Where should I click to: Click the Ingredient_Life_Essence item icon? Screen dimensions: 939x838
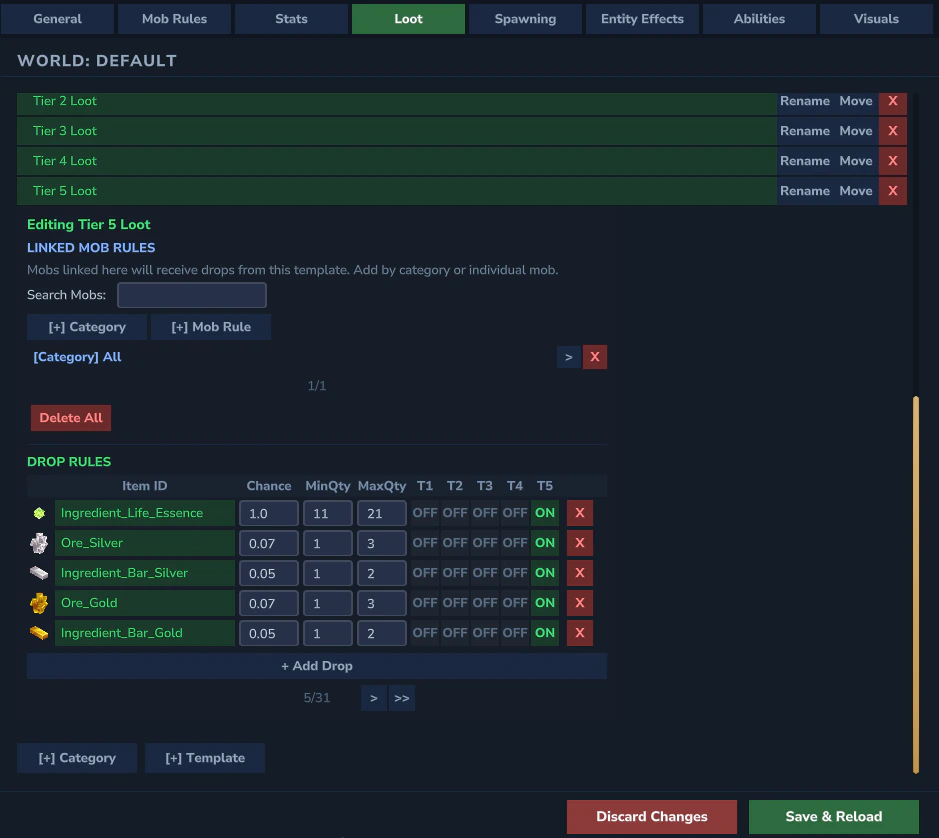coord(38,512)
